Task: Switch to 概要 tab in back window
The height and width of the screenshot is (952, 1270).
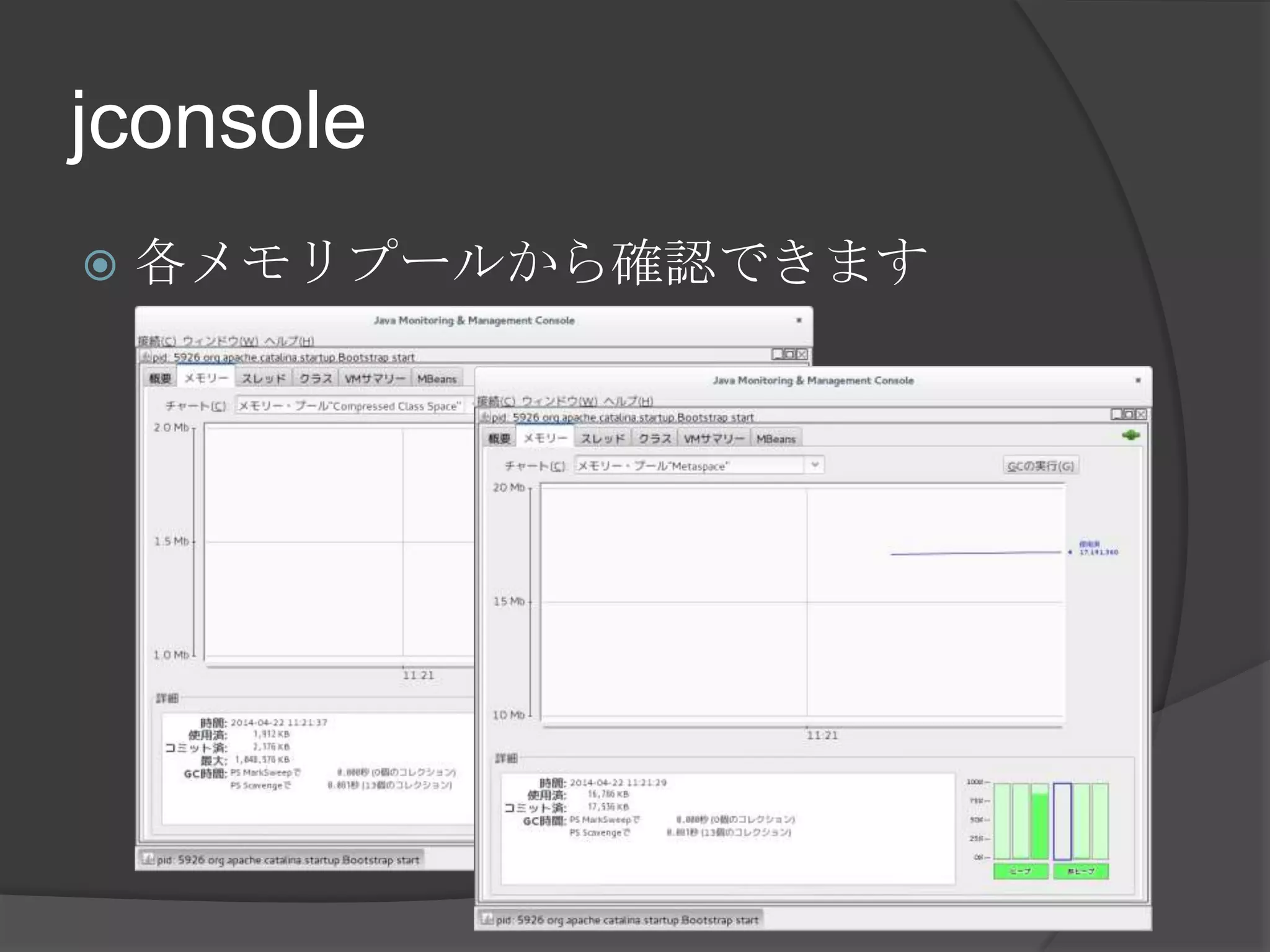Action: pyautogui.click(x=160, y=378)
